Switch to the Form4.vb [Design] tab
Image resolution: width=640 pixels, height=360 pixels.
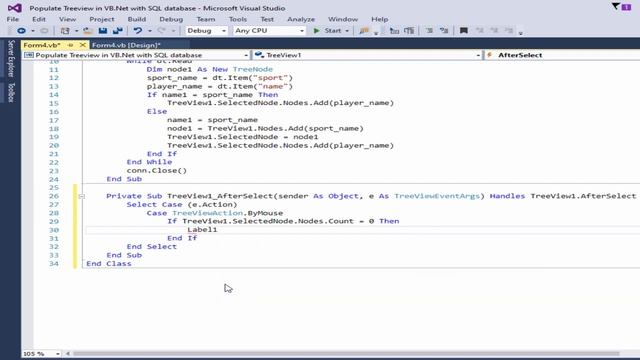[126, 45]
